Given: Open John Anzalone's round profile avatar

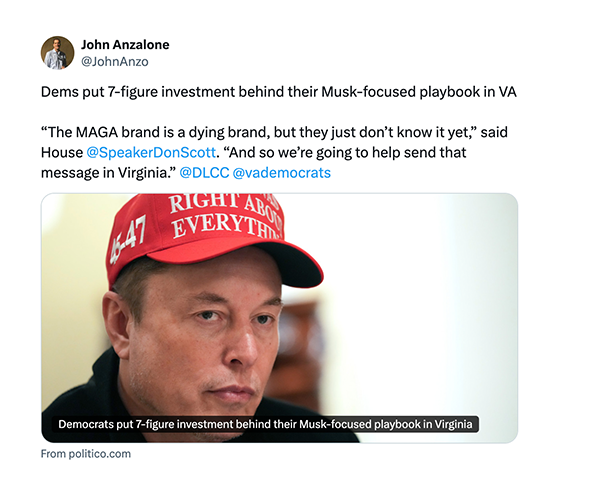Looking at the screenshot, I should [57, 53].
